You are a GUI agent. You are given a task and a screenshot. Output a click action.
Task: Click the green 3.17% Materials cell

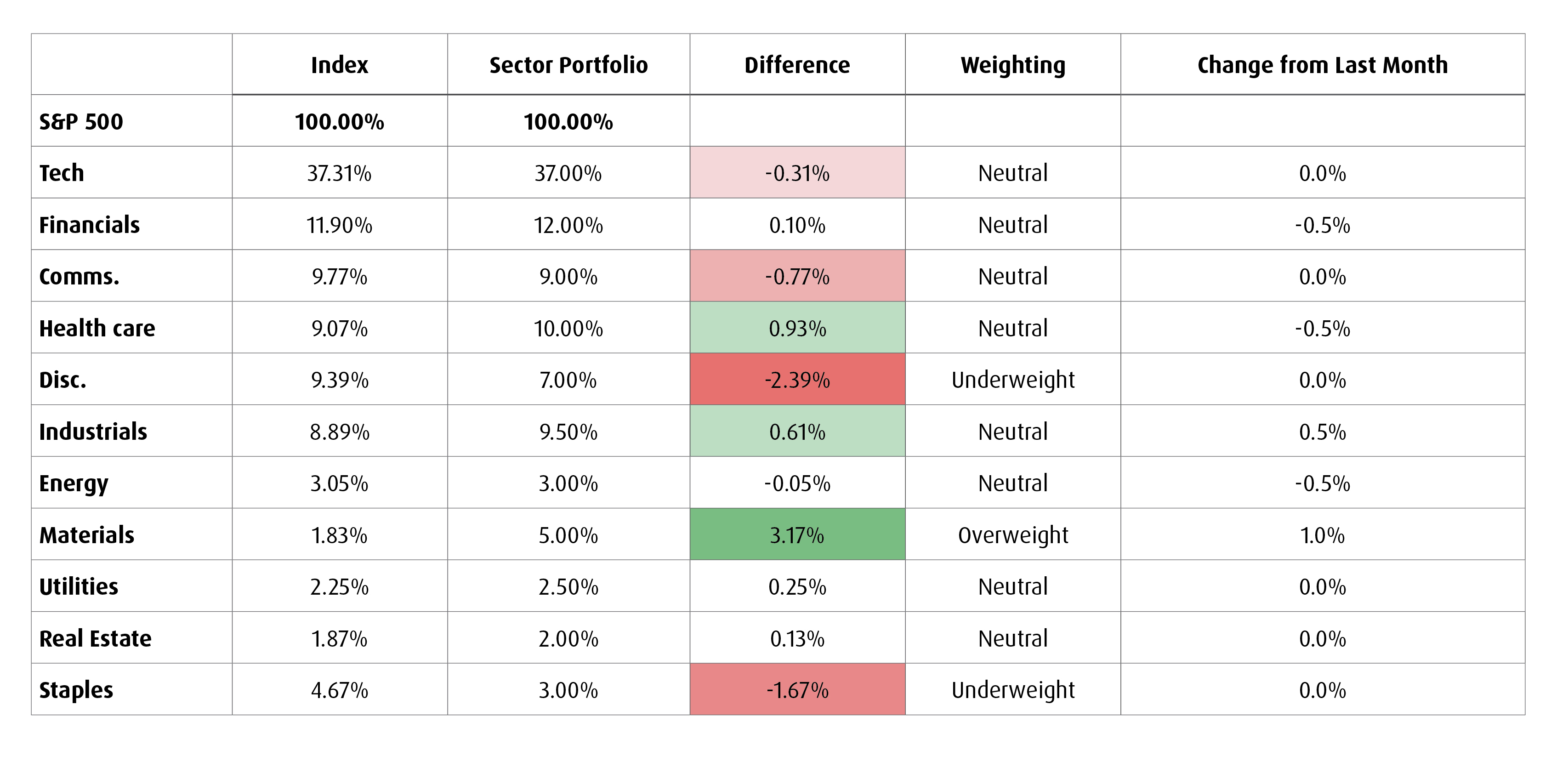pos(797,535)
